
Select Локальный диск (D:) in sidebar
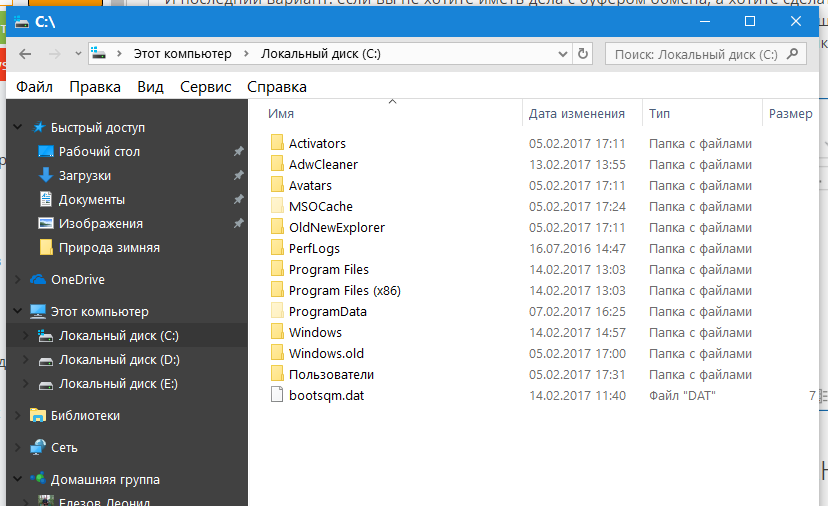point(119,360)
